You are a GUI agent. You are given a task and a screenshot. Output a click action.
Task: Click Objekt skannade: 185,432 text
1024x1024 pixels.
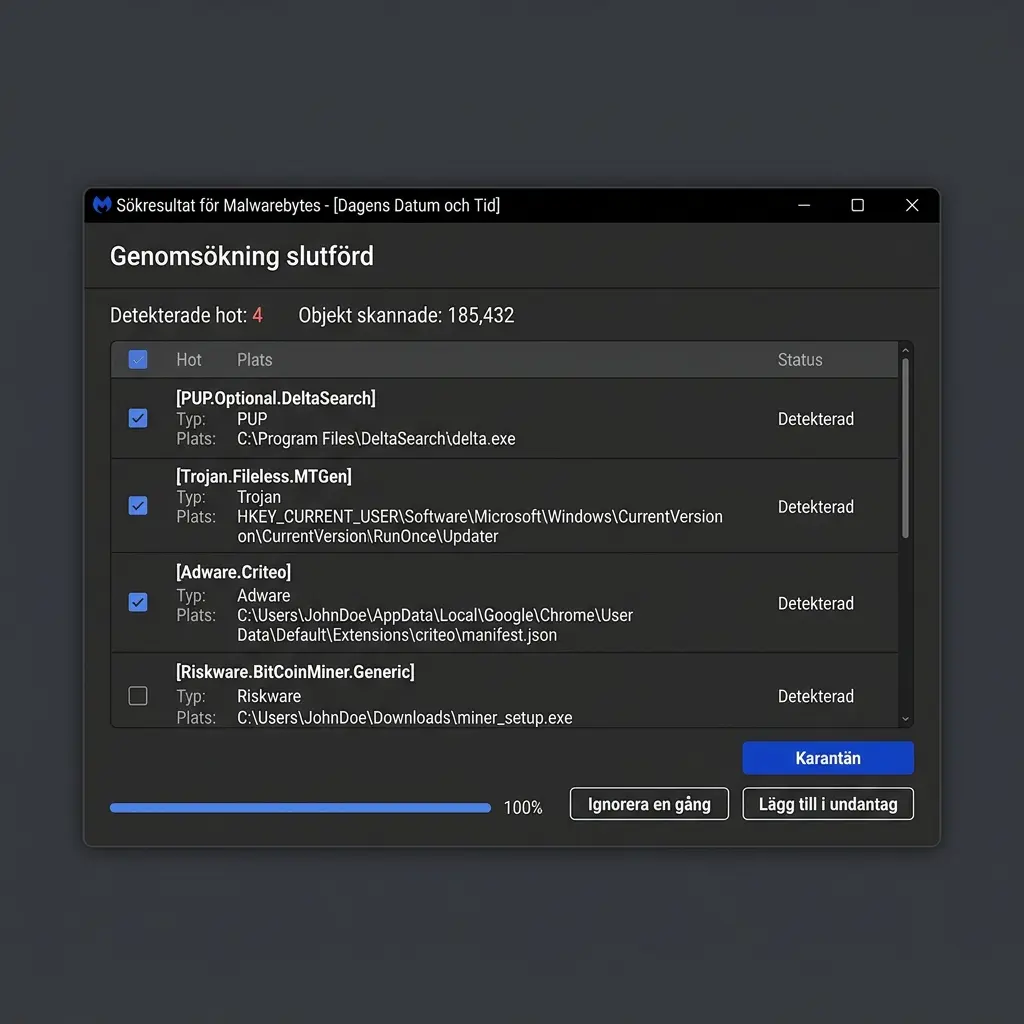tap(406, 315)
